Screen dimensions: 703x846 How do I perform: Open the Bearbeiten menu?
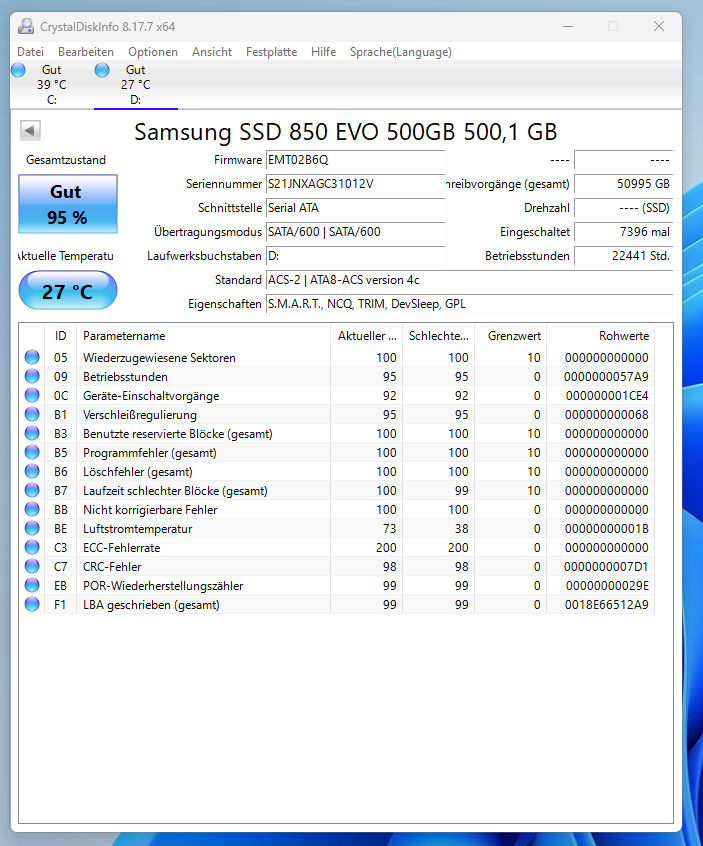click(x=86, y=52)
